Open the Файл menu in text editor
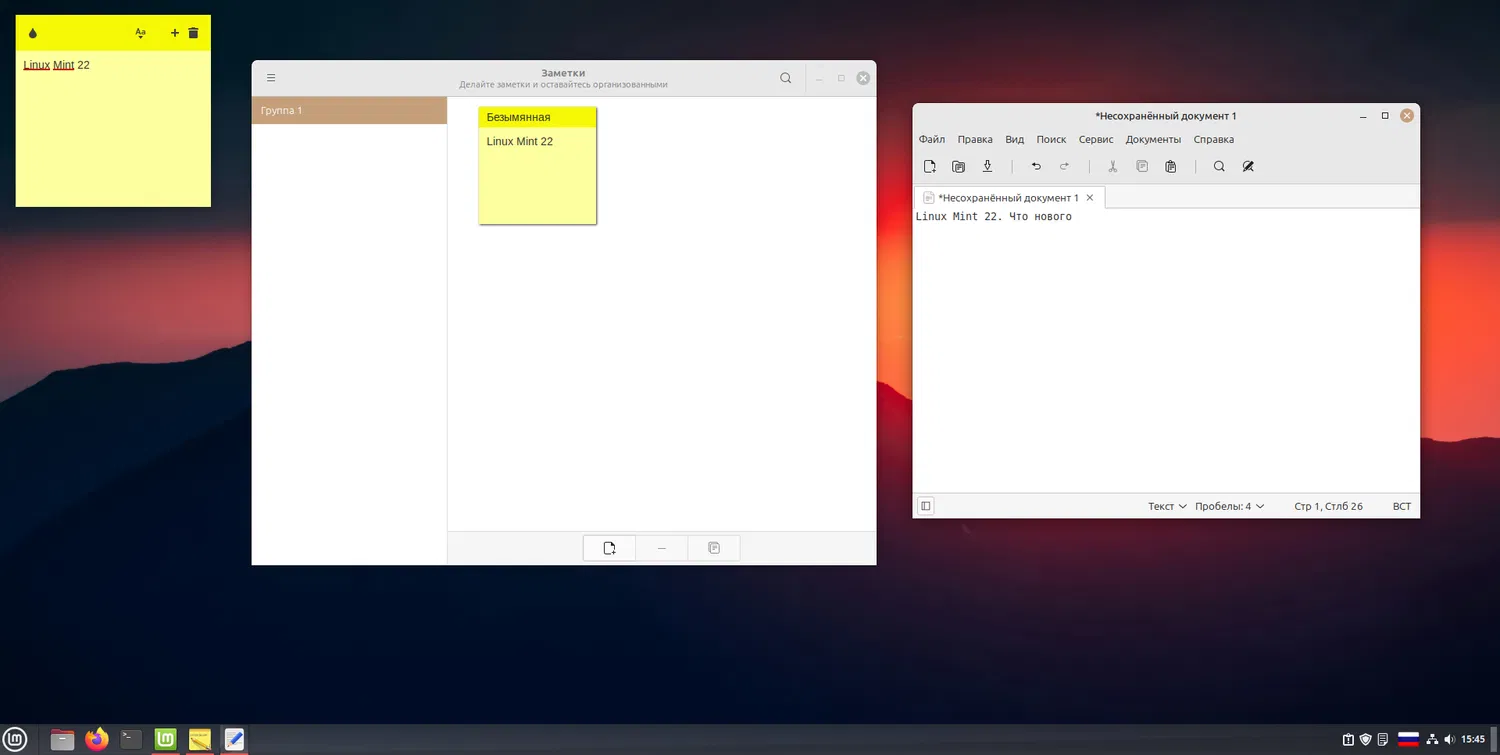 (x=932, y=140)
